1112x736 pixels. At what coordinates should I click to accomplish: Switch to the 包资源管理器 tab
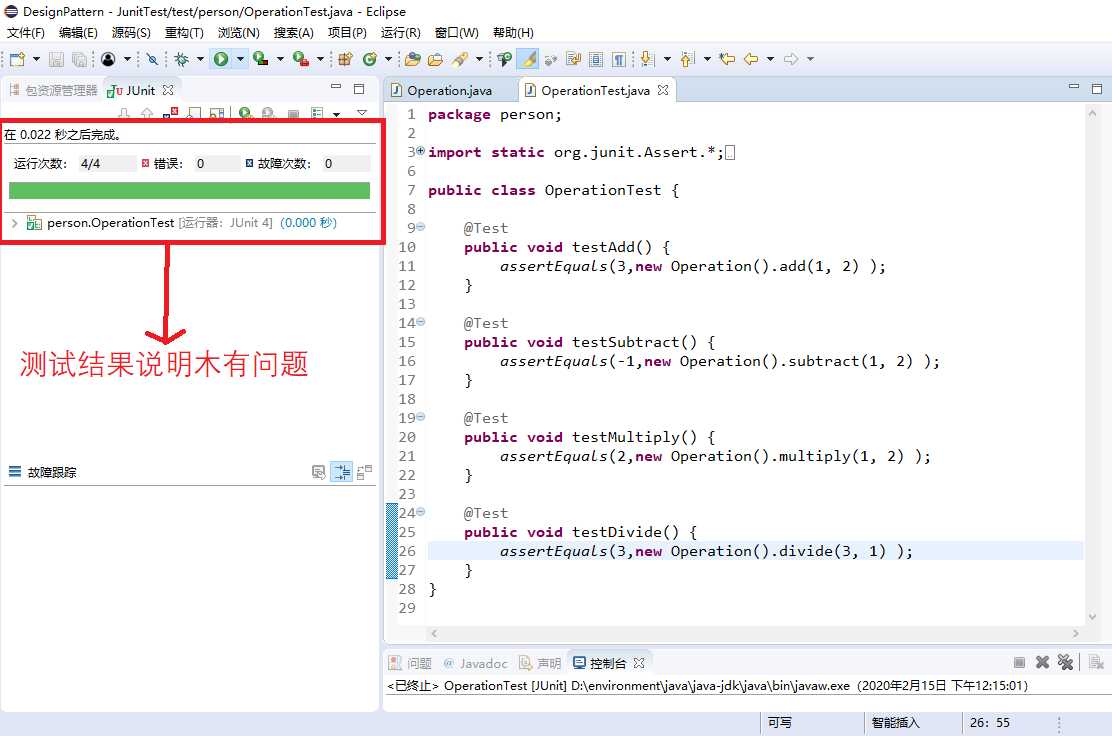[x=54, y=90]
